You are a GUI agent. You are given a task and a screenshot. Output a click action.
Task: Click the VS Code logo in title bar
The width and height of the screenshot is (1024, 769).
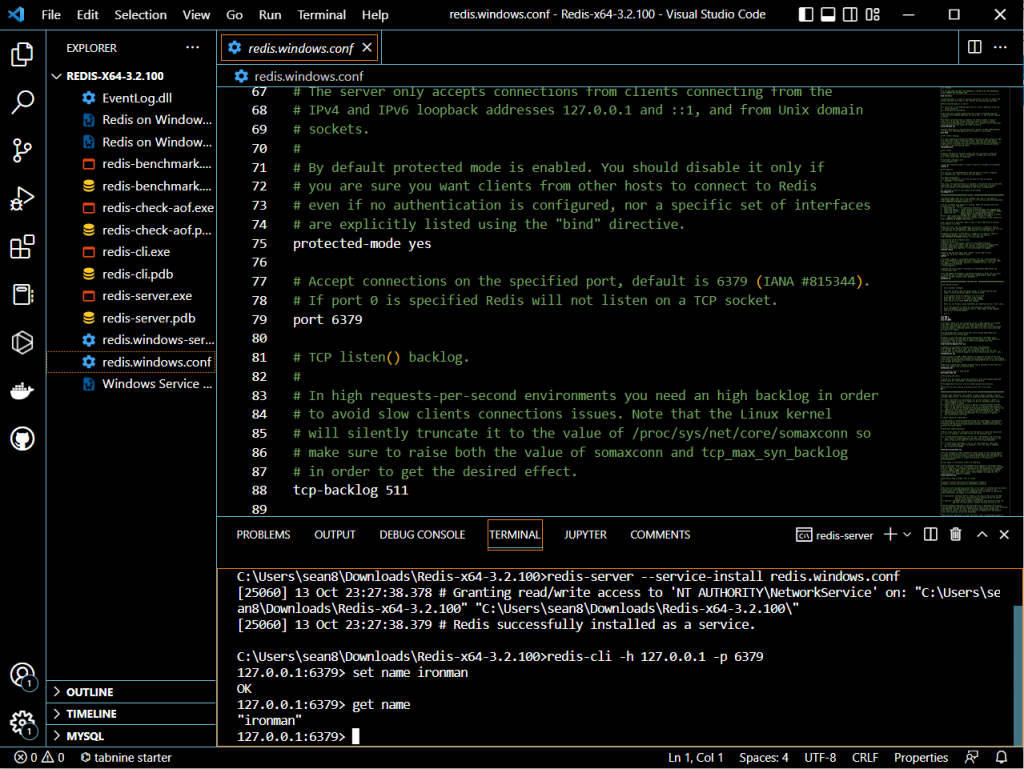(x=16, y=14)
